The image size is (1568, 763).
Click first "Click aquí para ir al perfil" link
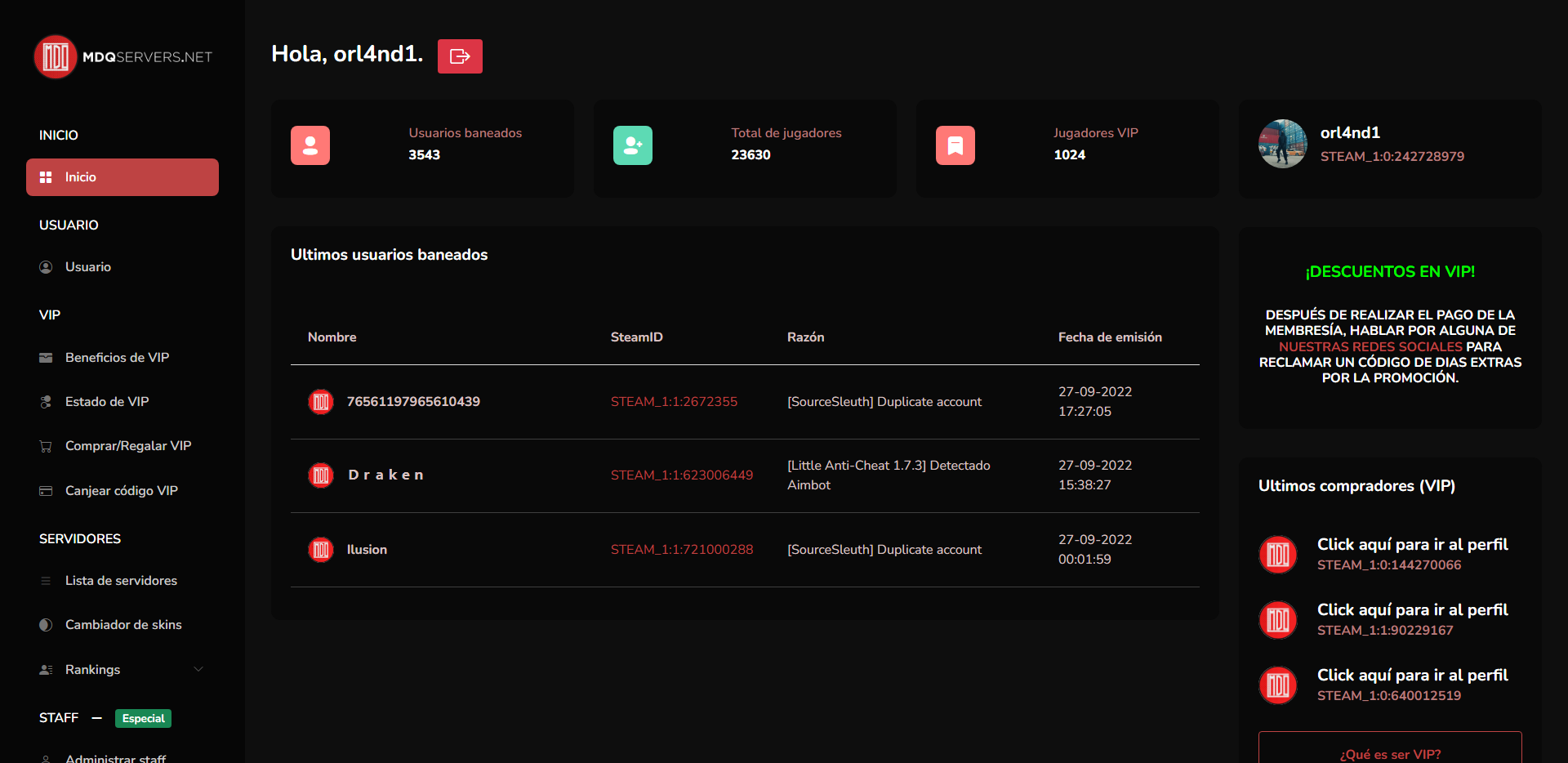pyautogui.click(x=1413, y=544)
